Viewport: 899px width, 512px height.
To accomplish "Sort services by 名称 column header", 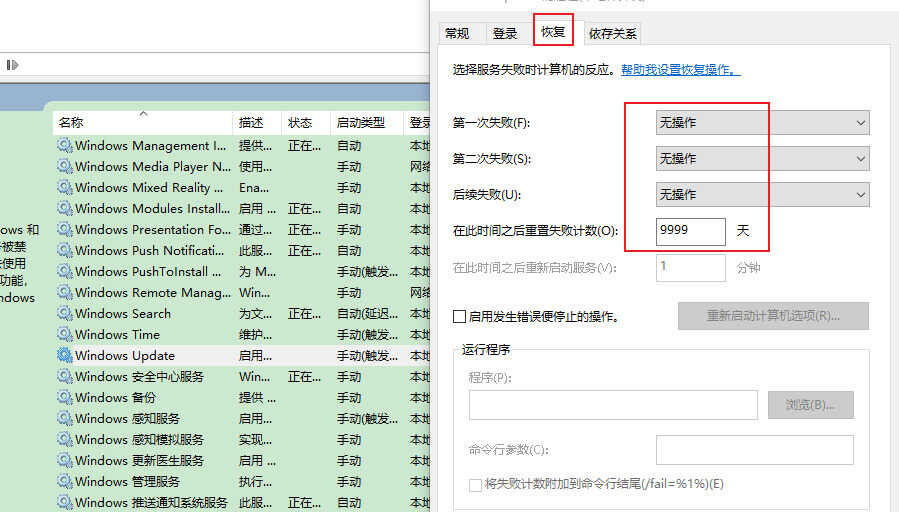I will 143,123.
